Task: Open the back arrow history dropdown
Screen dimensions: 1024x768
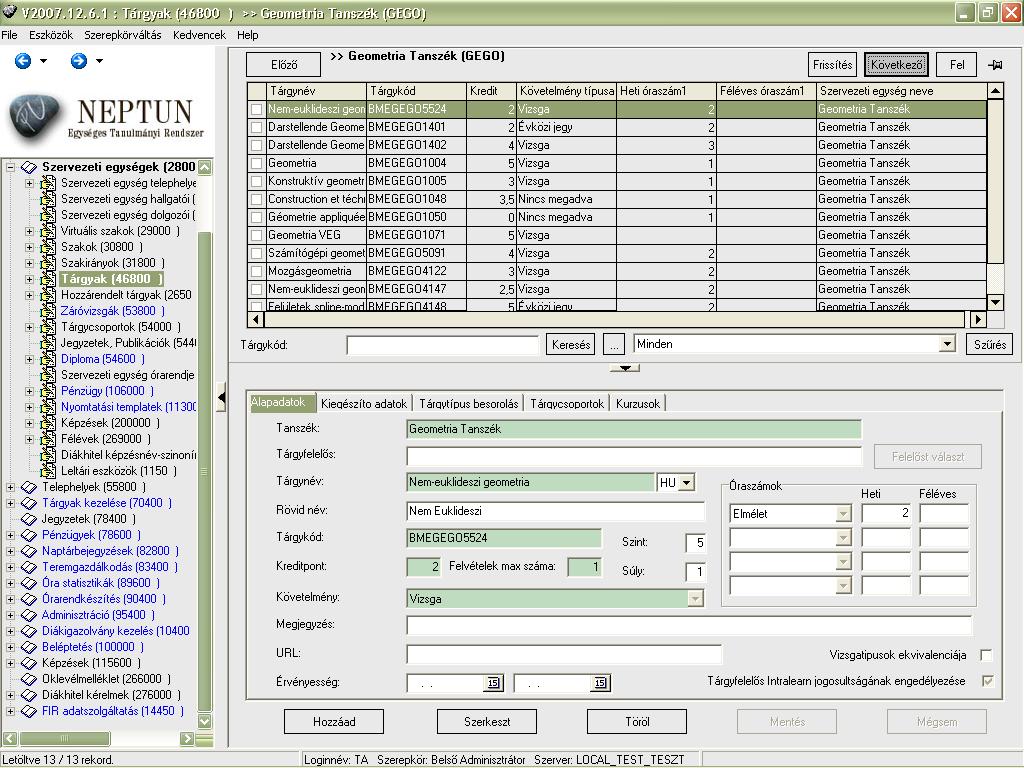Action: 43,61
